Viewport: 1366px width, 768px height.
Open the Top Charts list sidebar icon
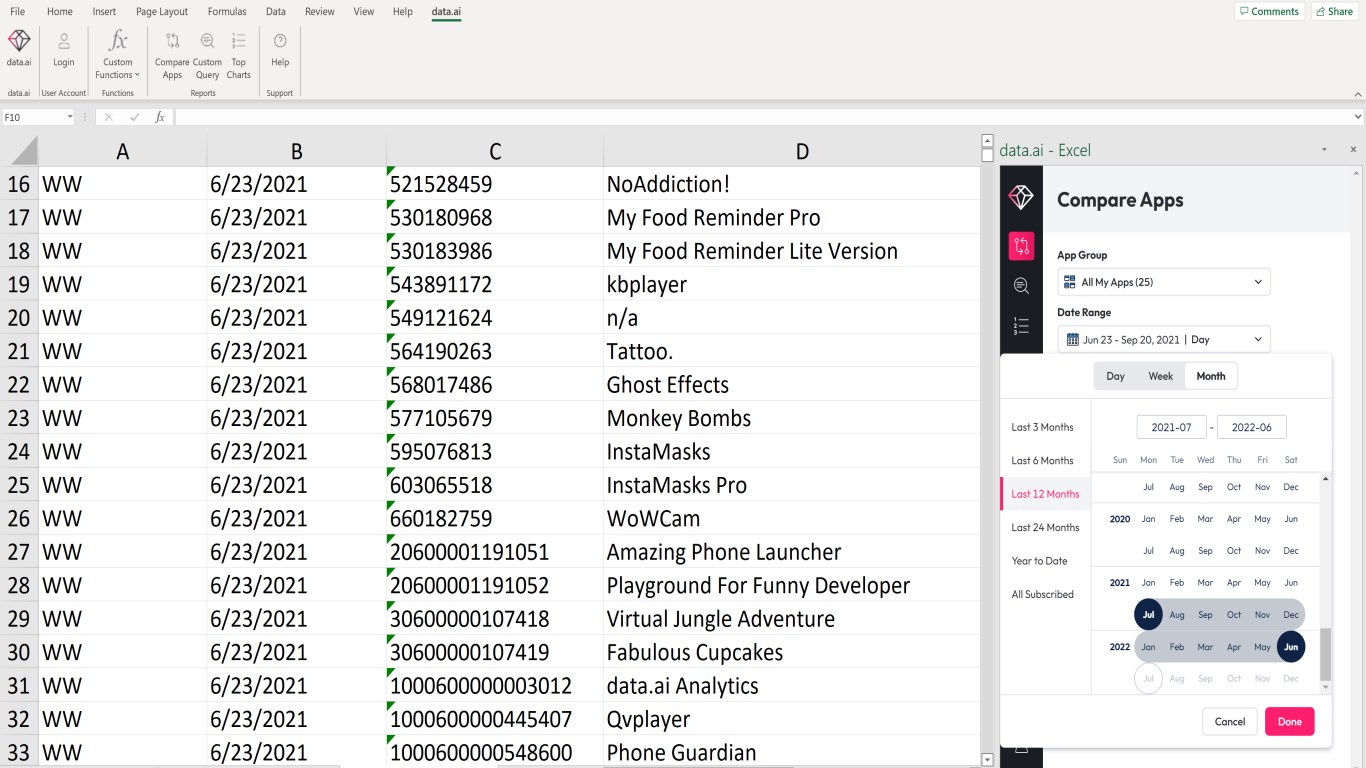coord(1021,326)
